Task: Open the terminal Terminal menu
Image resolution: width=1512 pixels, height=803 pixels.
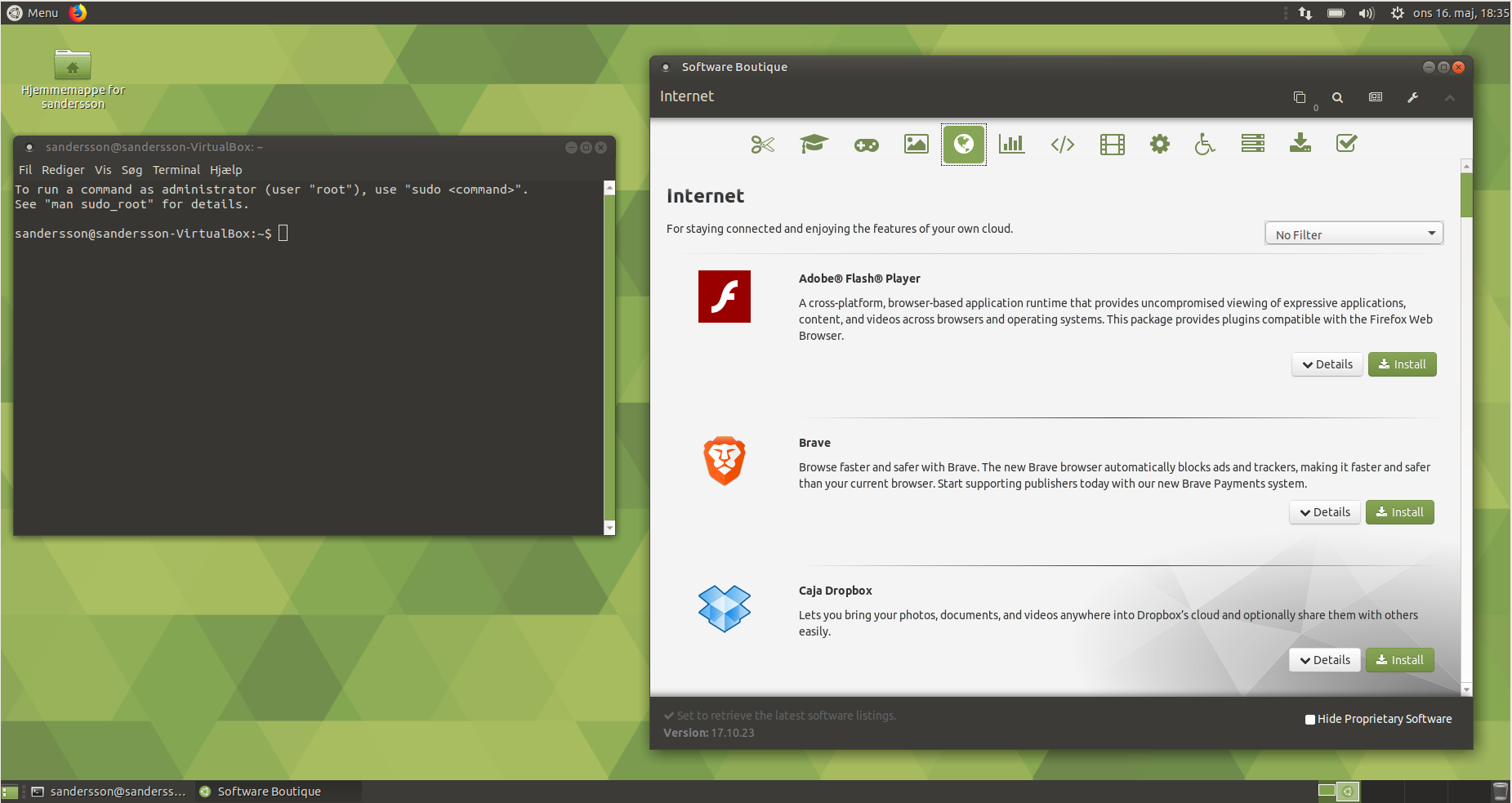Action: (176, 170)
